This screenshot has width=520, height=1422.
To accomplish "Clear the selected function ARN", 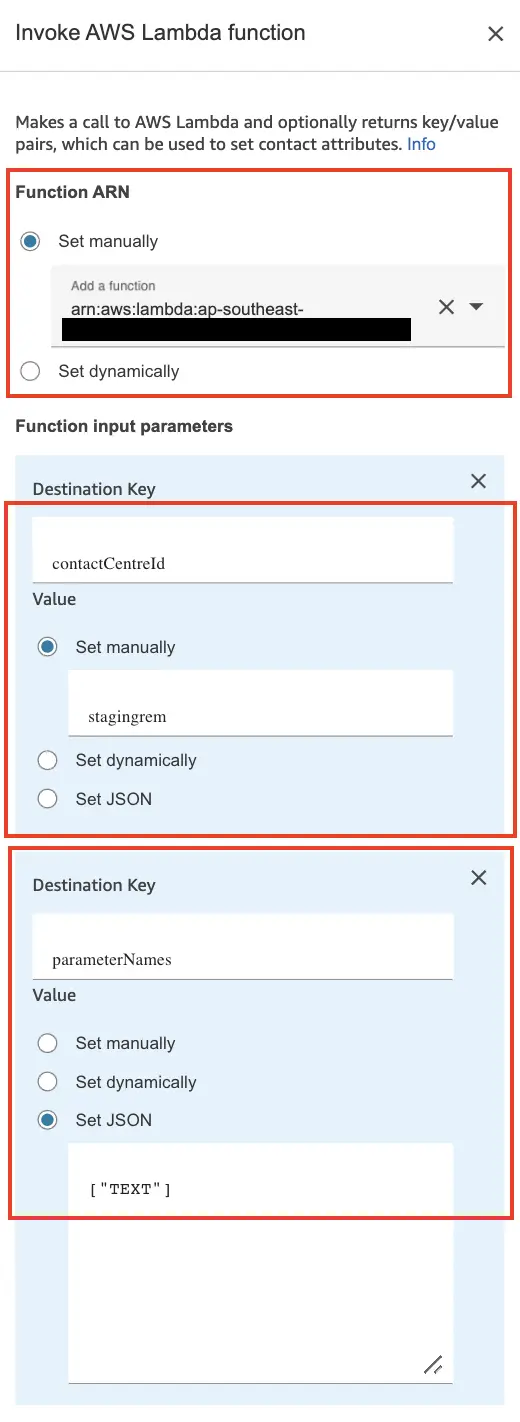I will click(447, 307).
